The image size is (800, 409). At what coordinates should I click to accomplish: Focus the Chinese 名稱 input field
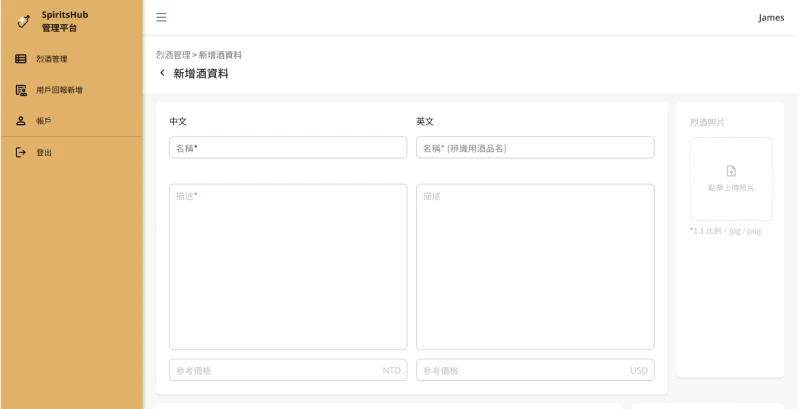click(288, 147)
